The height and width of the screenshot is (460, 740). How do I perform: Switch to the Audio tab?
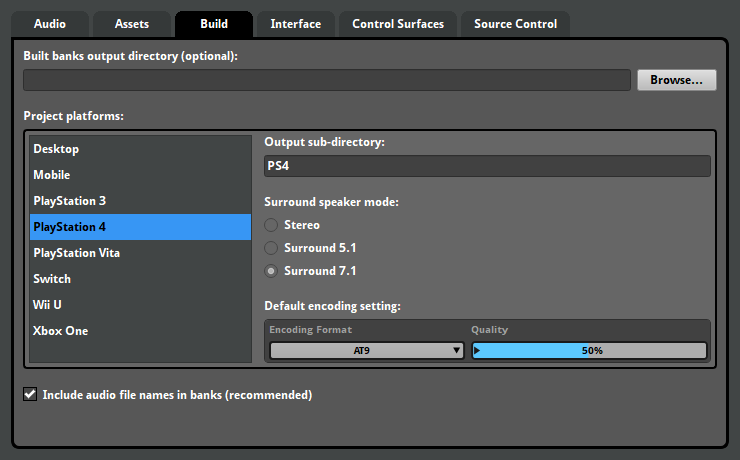pyautogui.click(x=50, y=24)
